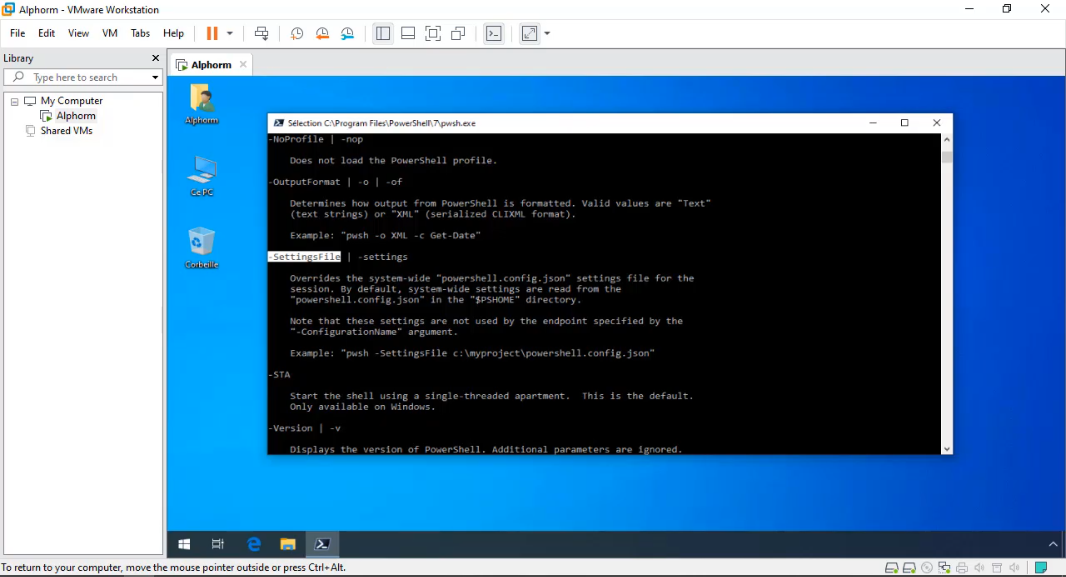Toggle the Library panel visibility
Screen dimensions: 1066x577
(382, 33)
